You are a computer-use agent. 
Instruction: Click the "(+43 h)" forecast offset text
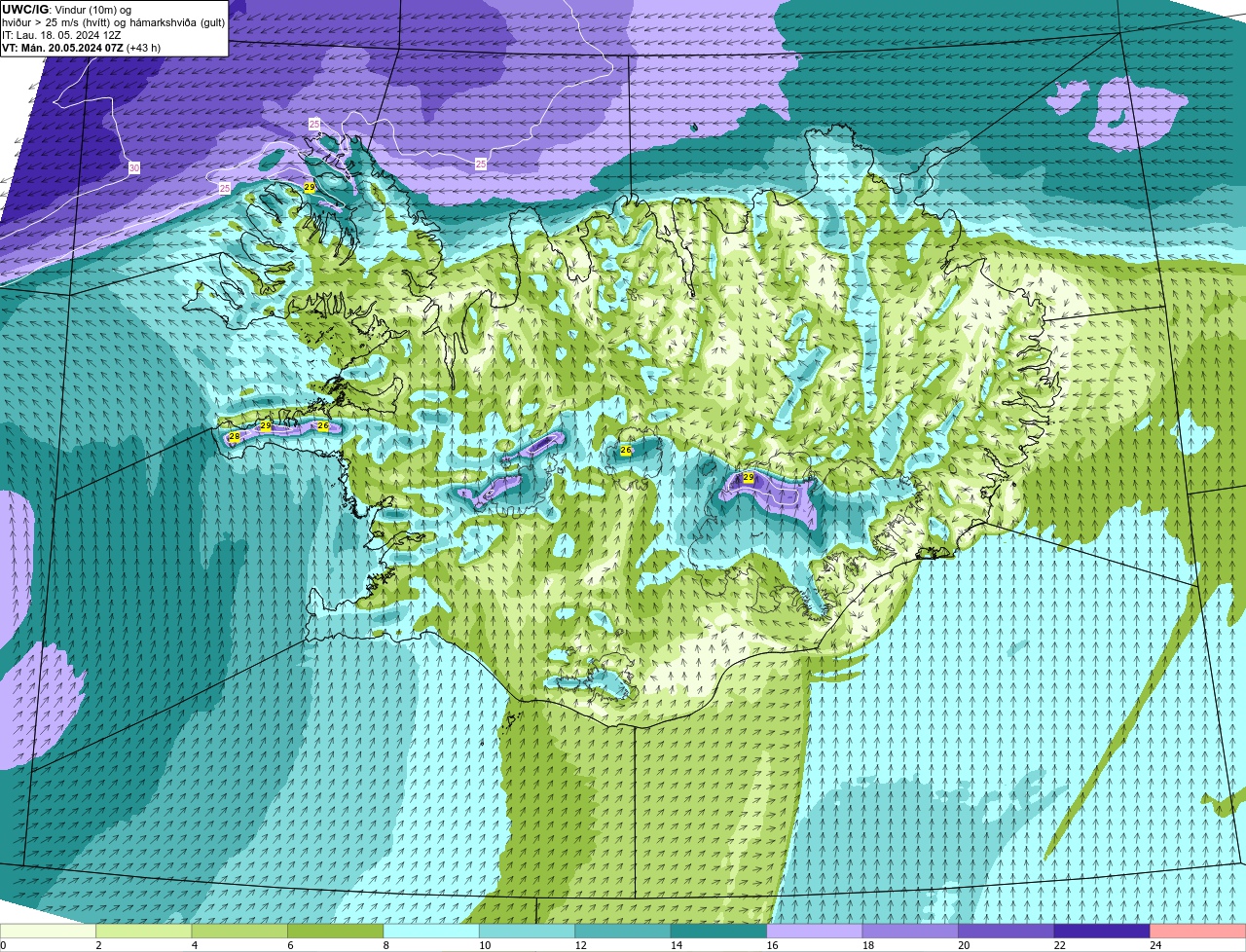[144, 48]
